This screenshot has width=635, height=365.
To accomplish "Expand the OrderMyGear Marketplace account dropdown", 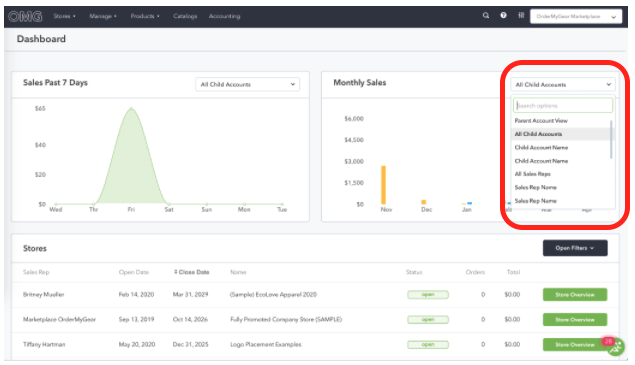I will (576, 17).
